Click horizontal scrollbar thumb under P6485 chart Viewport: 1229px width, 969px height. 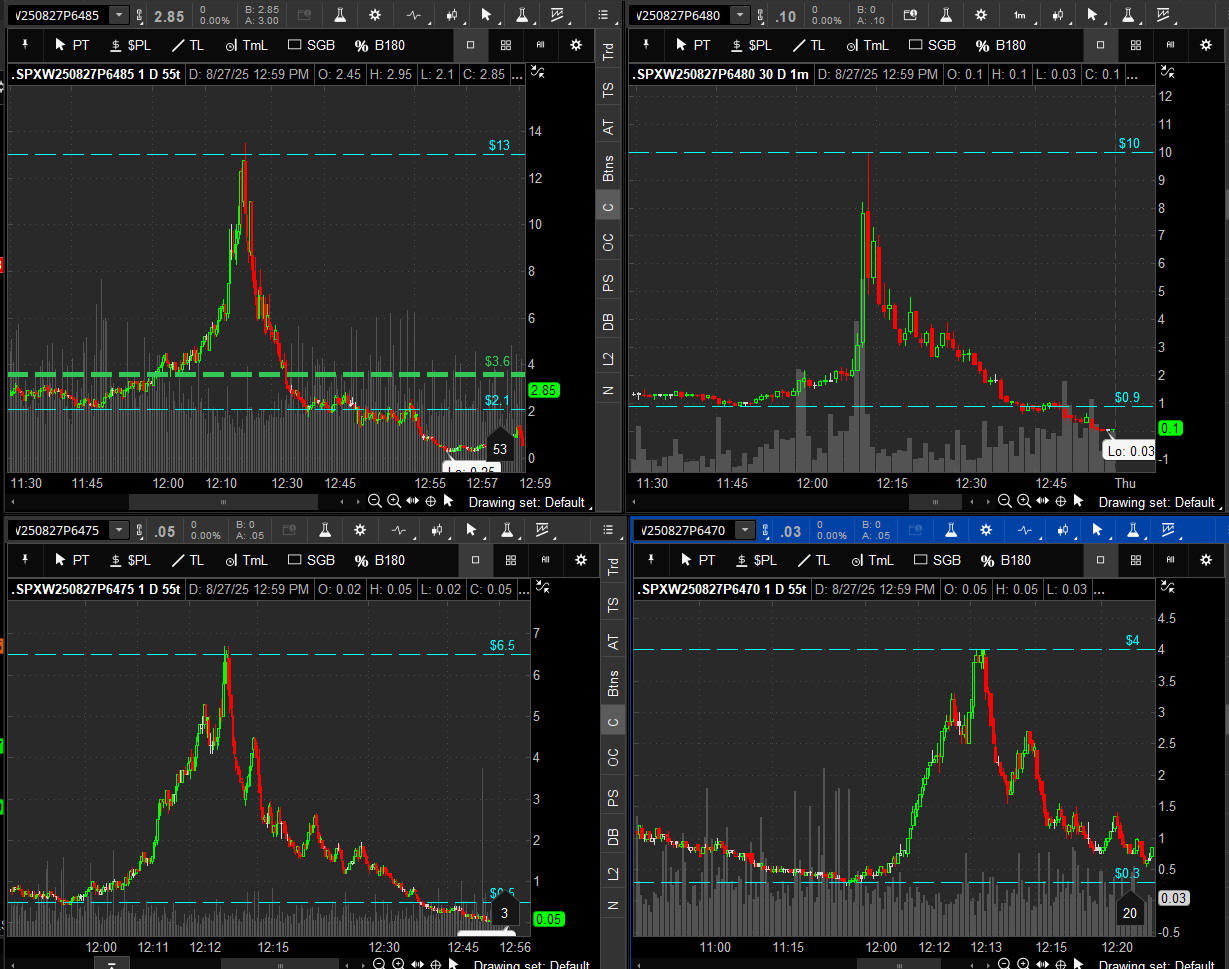click(x=223, y=501)
